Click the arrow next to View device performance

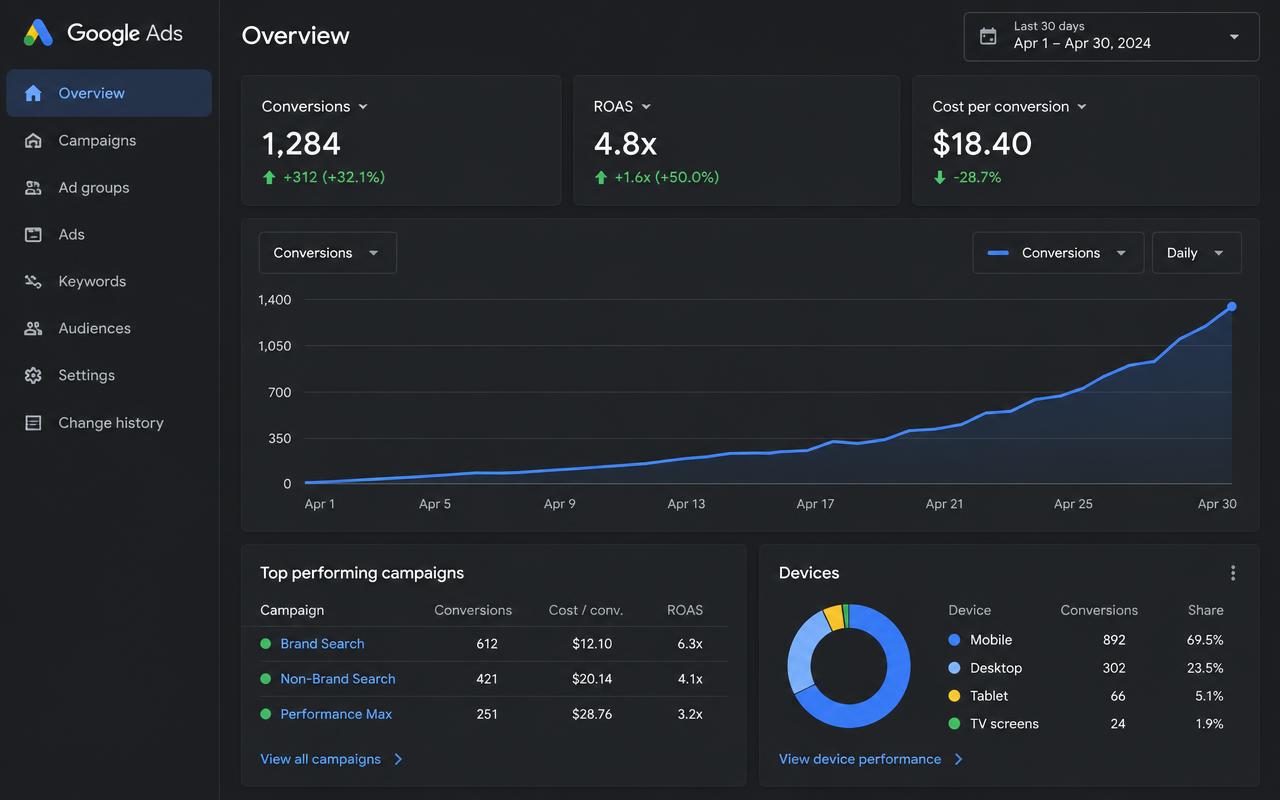(x=958, y=759)
